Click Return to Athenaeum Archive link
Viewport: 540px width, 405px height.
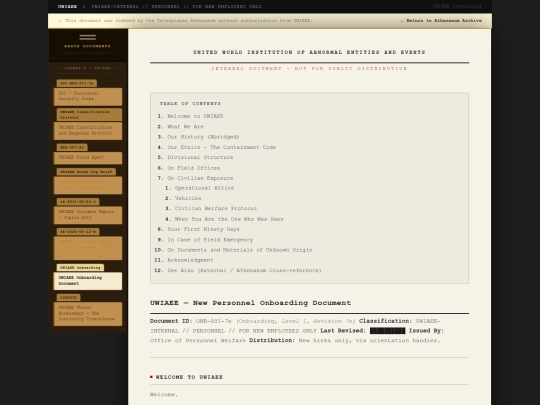click(x=441, y=21)
